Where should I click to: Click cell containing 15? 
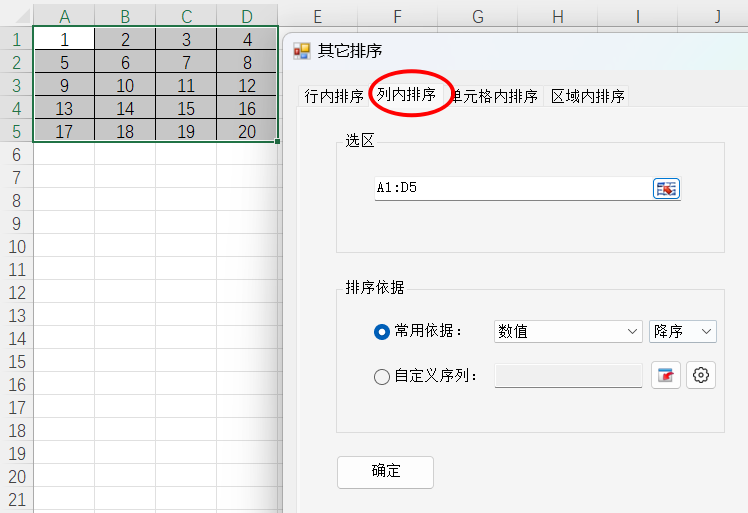point(186,108)
